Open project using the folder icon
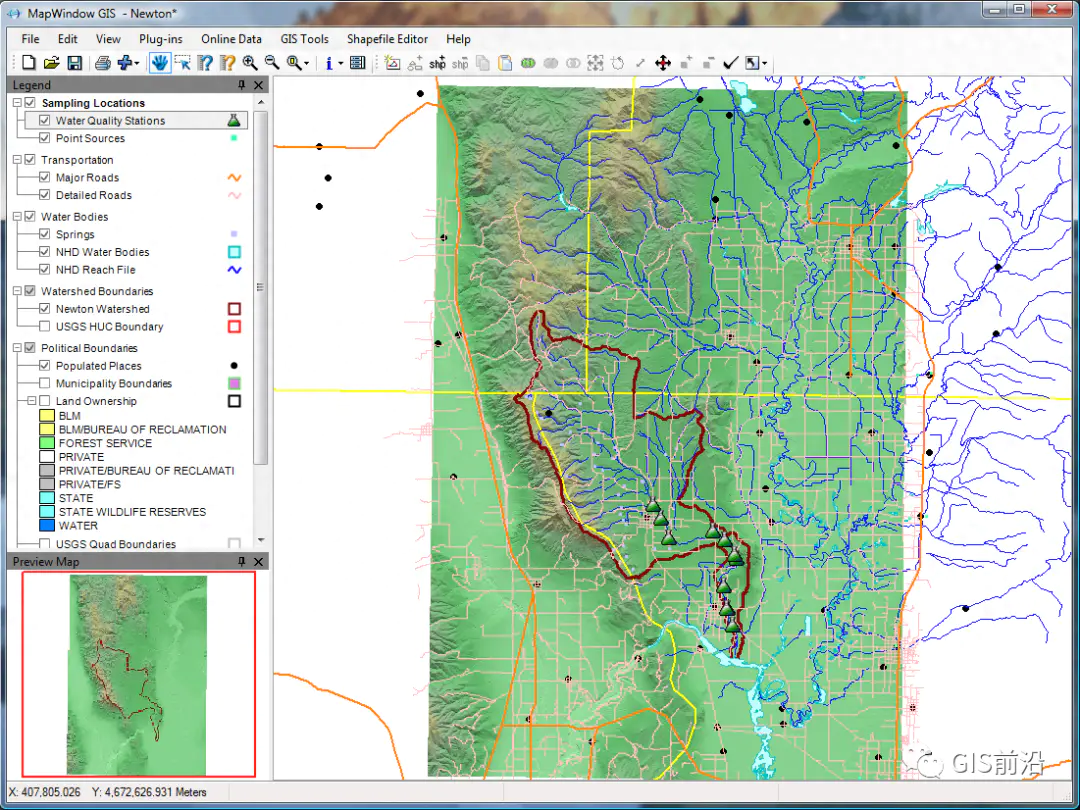Viewport: 1080px width, 810px height. [x=51, y=63]
